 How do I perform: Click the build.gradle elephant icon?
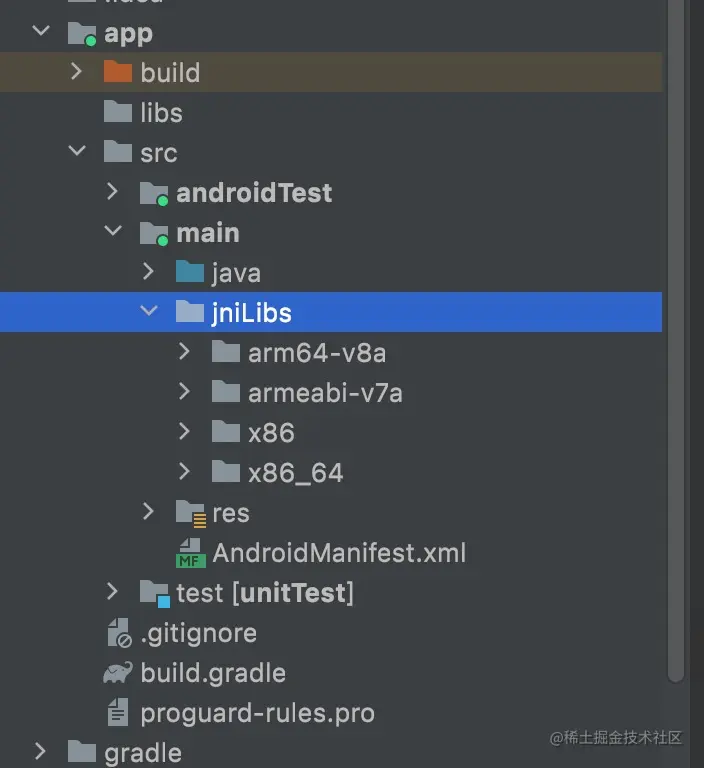[x=118, y=673]
